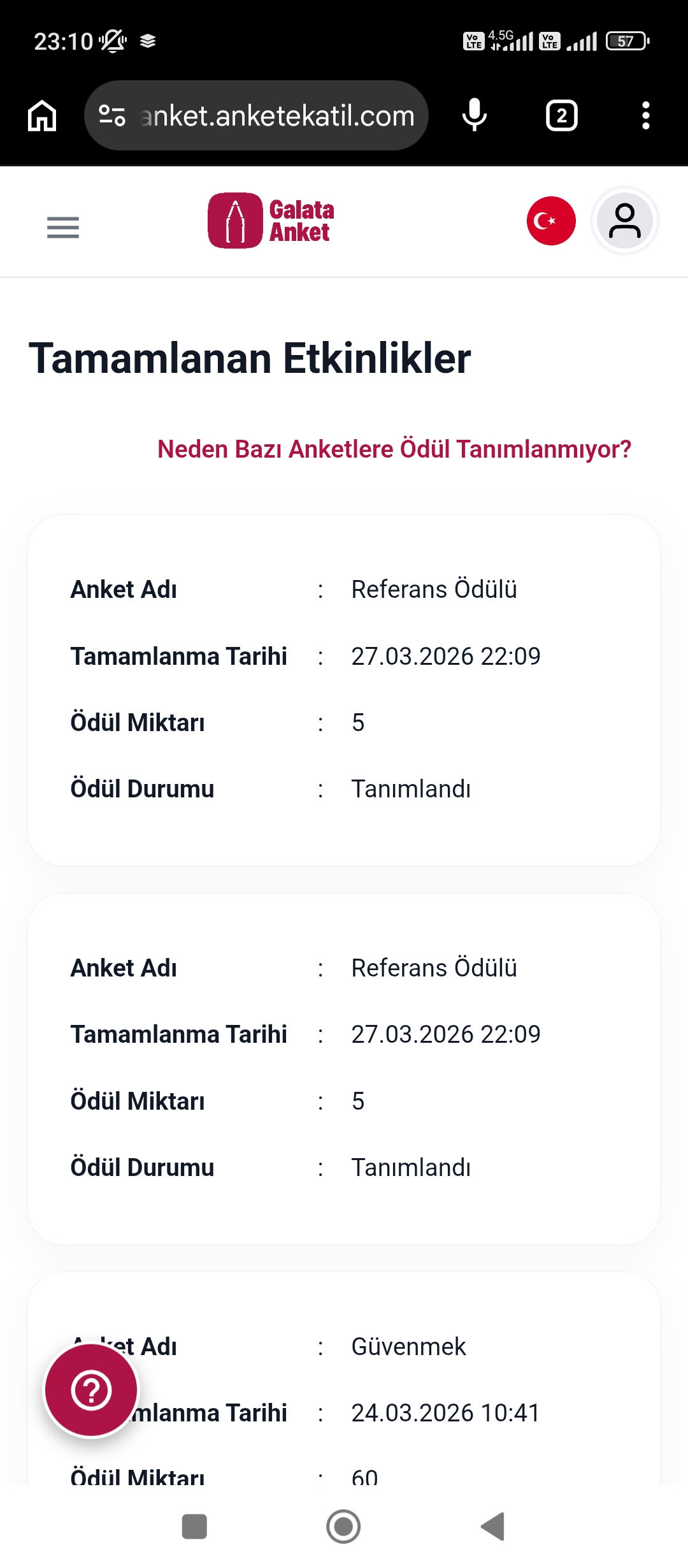688x1568 pixels.
Task: Tap Tamamlanan Etkinlikler page heading
Action: point(250,358)
